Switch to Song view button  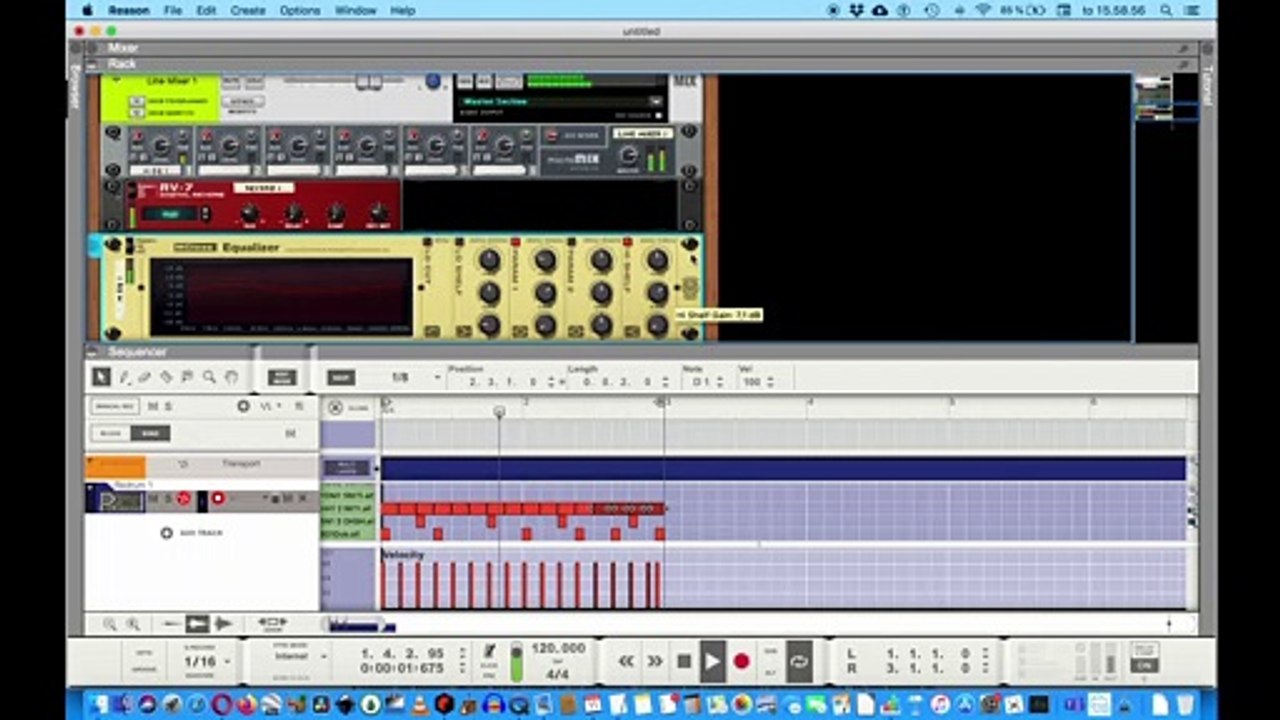[x=151, y=433]
